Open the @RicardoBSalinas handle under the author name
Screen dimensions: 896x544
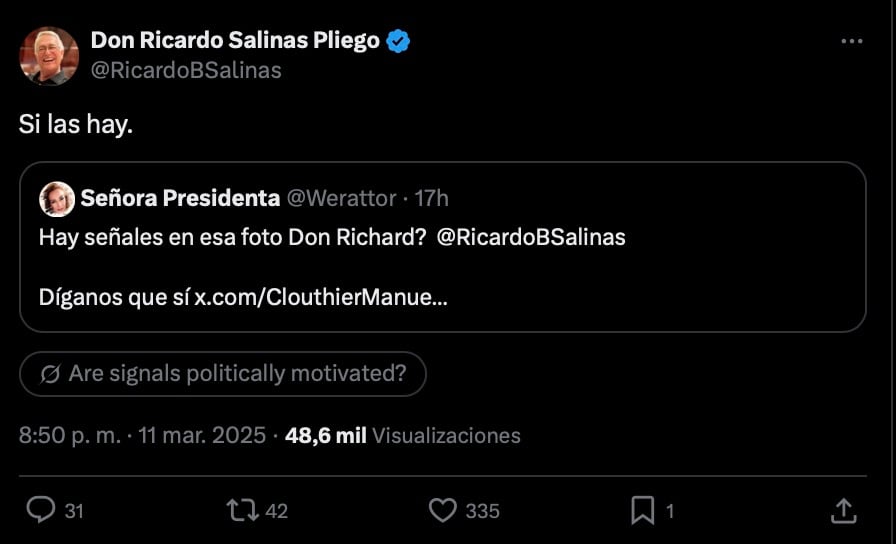(x=186, y=70)
